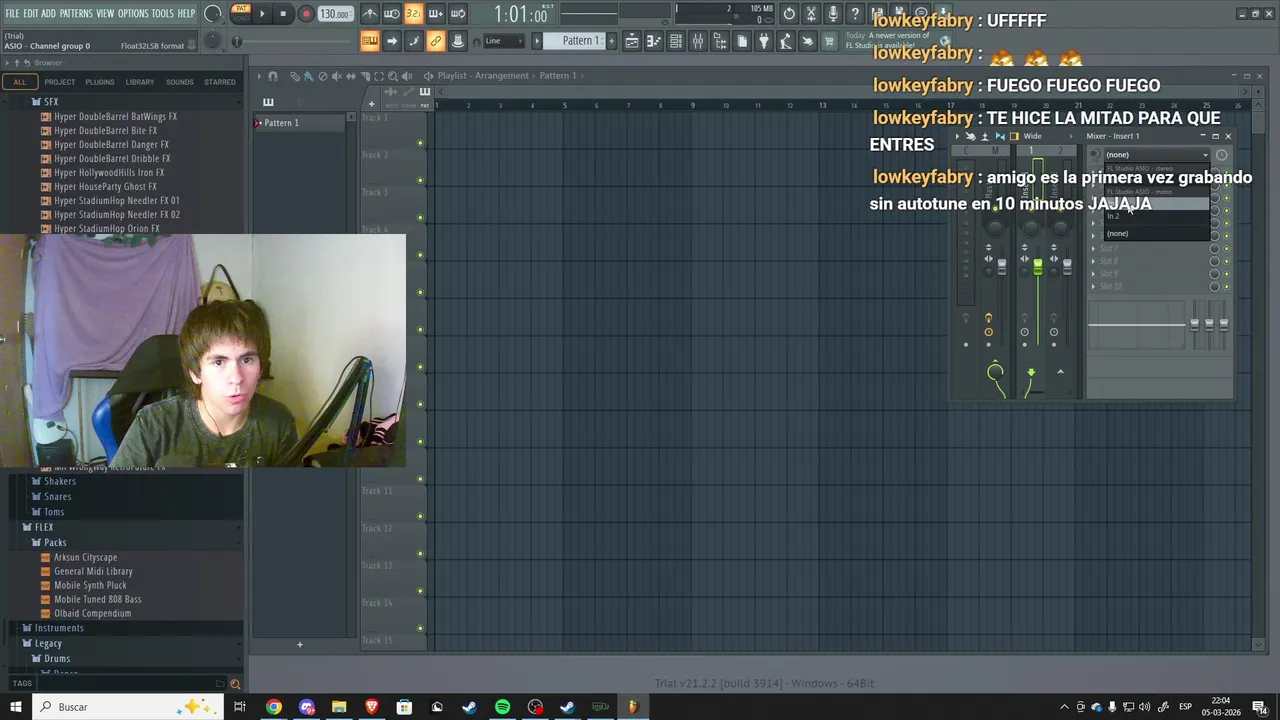Click the stop button in the transport
Screen dimensions: 1280x720
[283, 14]
